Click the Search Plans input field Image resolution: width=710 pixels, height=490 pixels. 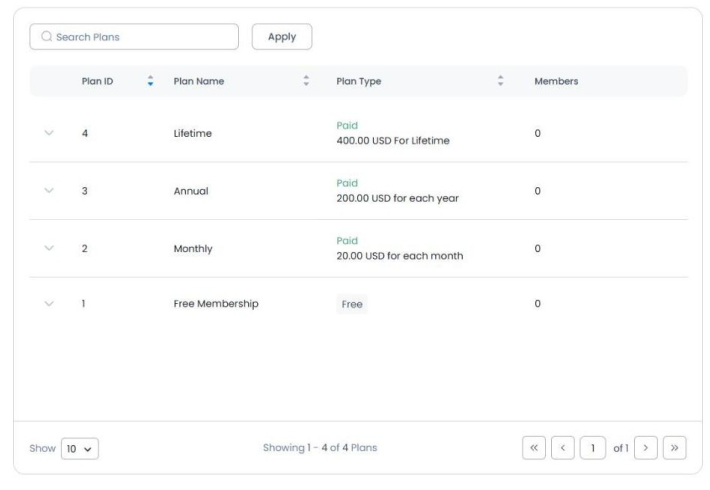(134, 37)
